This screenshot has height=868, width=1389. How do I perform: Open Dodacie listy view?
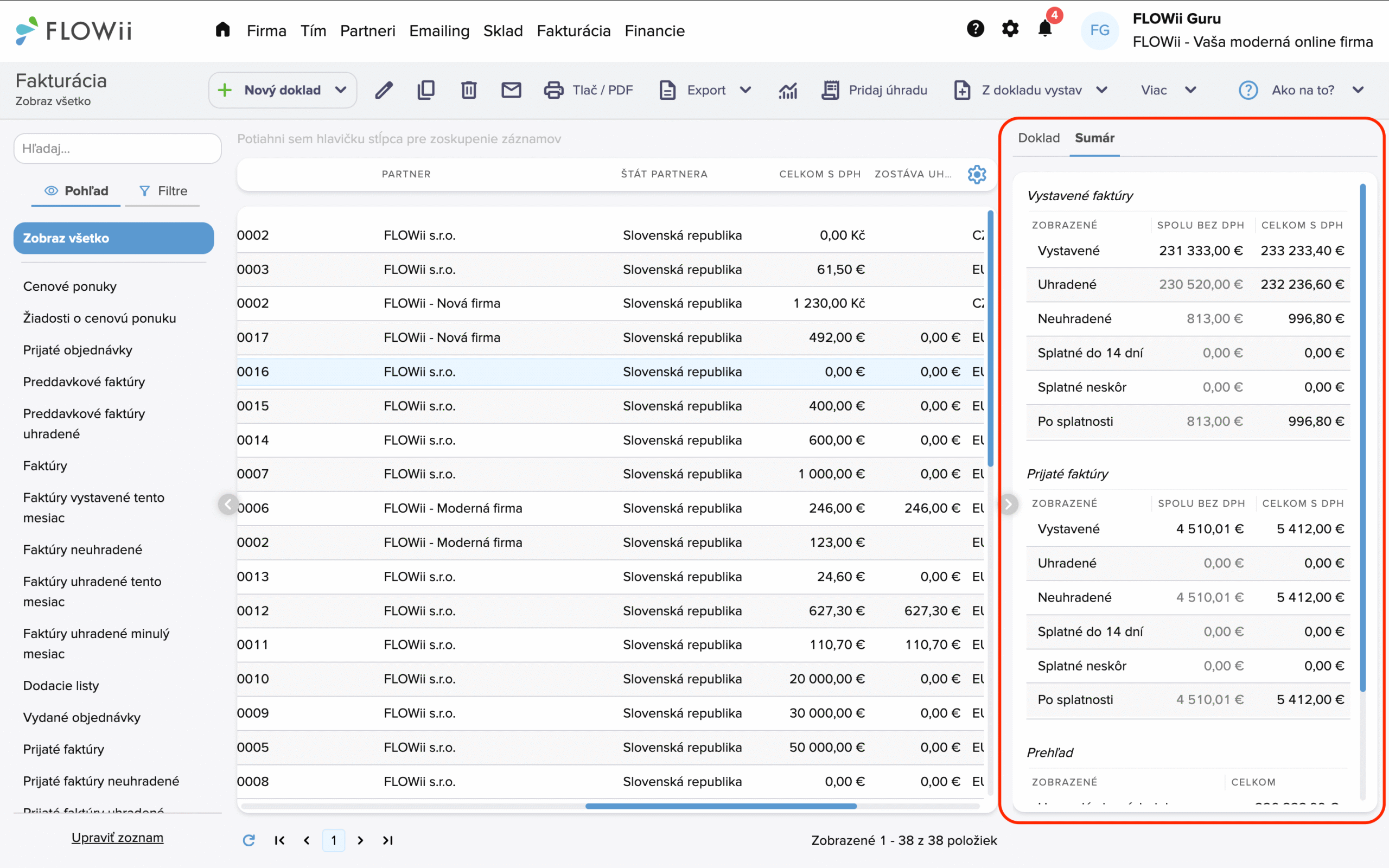61,685
